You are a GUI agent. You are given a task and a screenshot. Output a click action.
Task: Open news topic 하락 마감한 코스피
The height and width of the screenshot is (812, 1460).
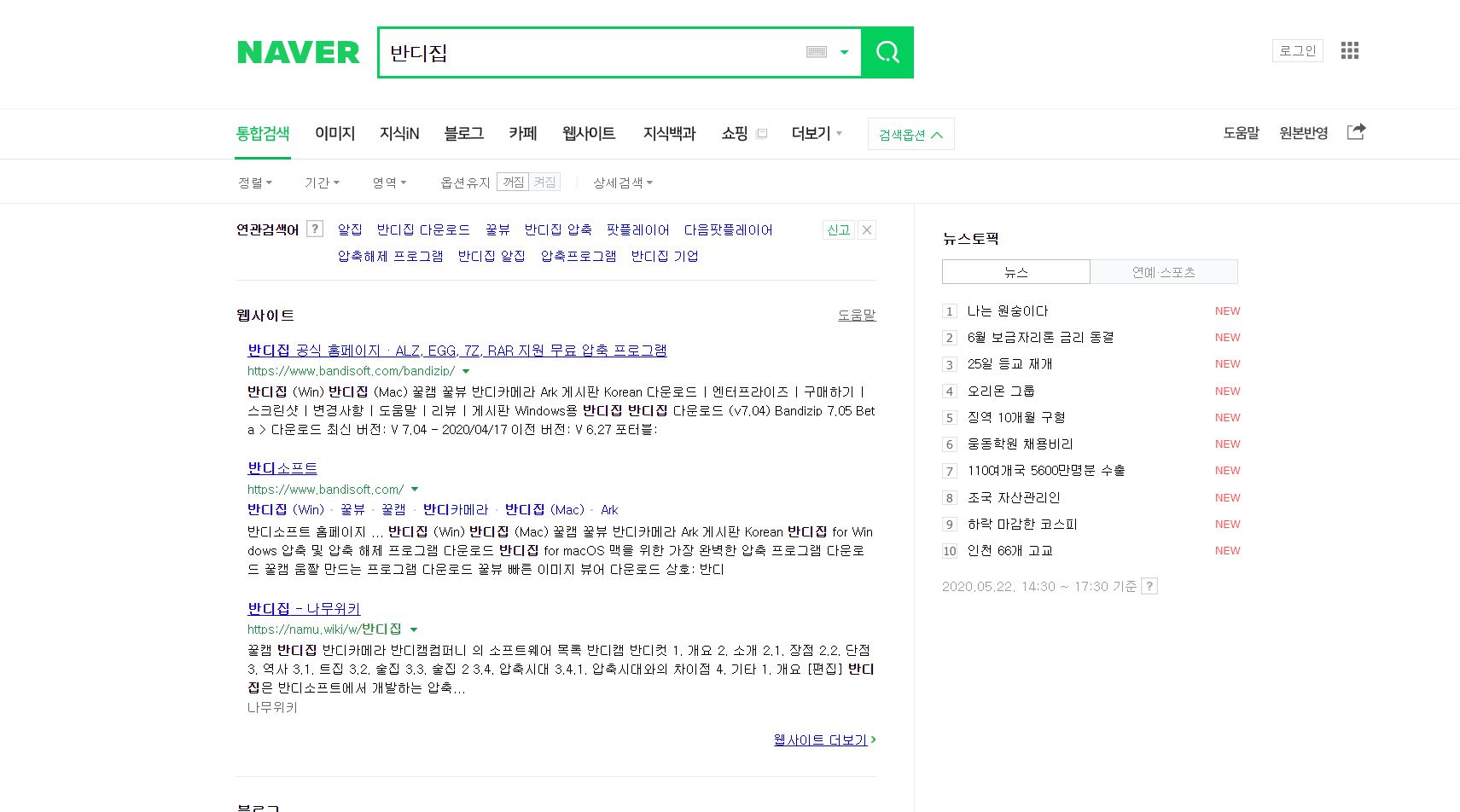[1022, 524]
